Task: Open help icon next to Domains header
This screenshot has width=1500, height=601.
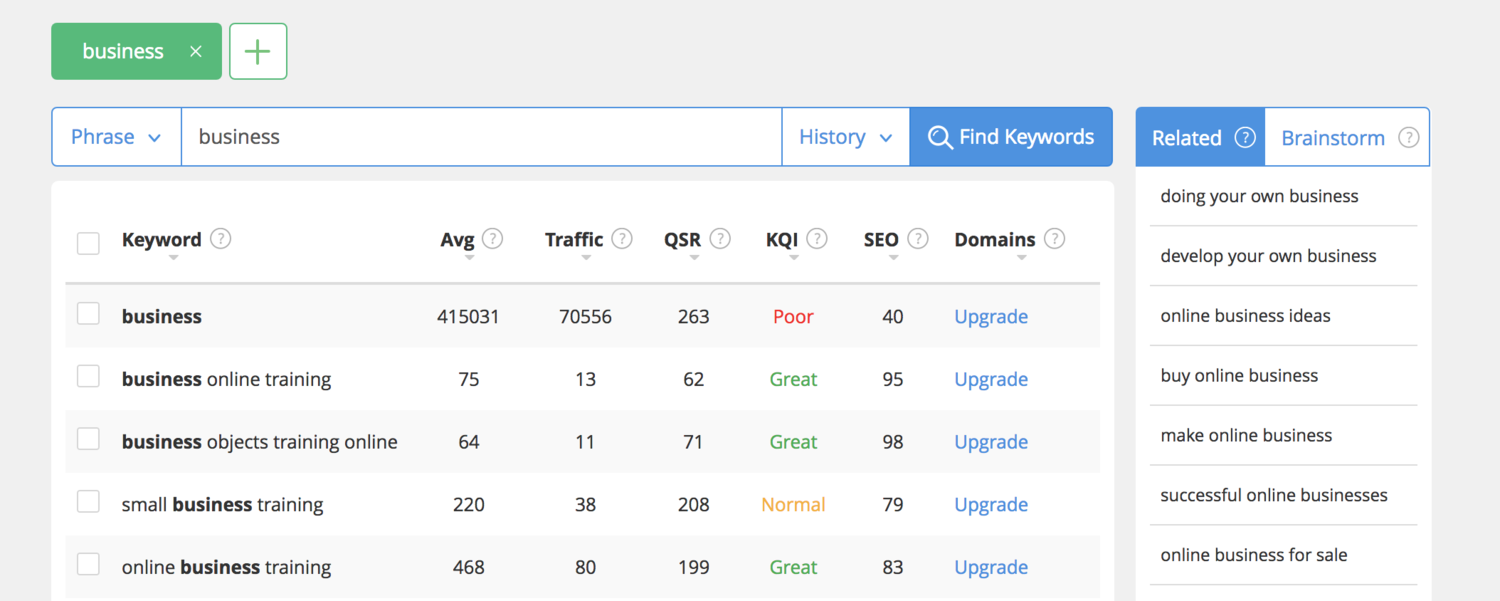Action: tap(1054, 238)
